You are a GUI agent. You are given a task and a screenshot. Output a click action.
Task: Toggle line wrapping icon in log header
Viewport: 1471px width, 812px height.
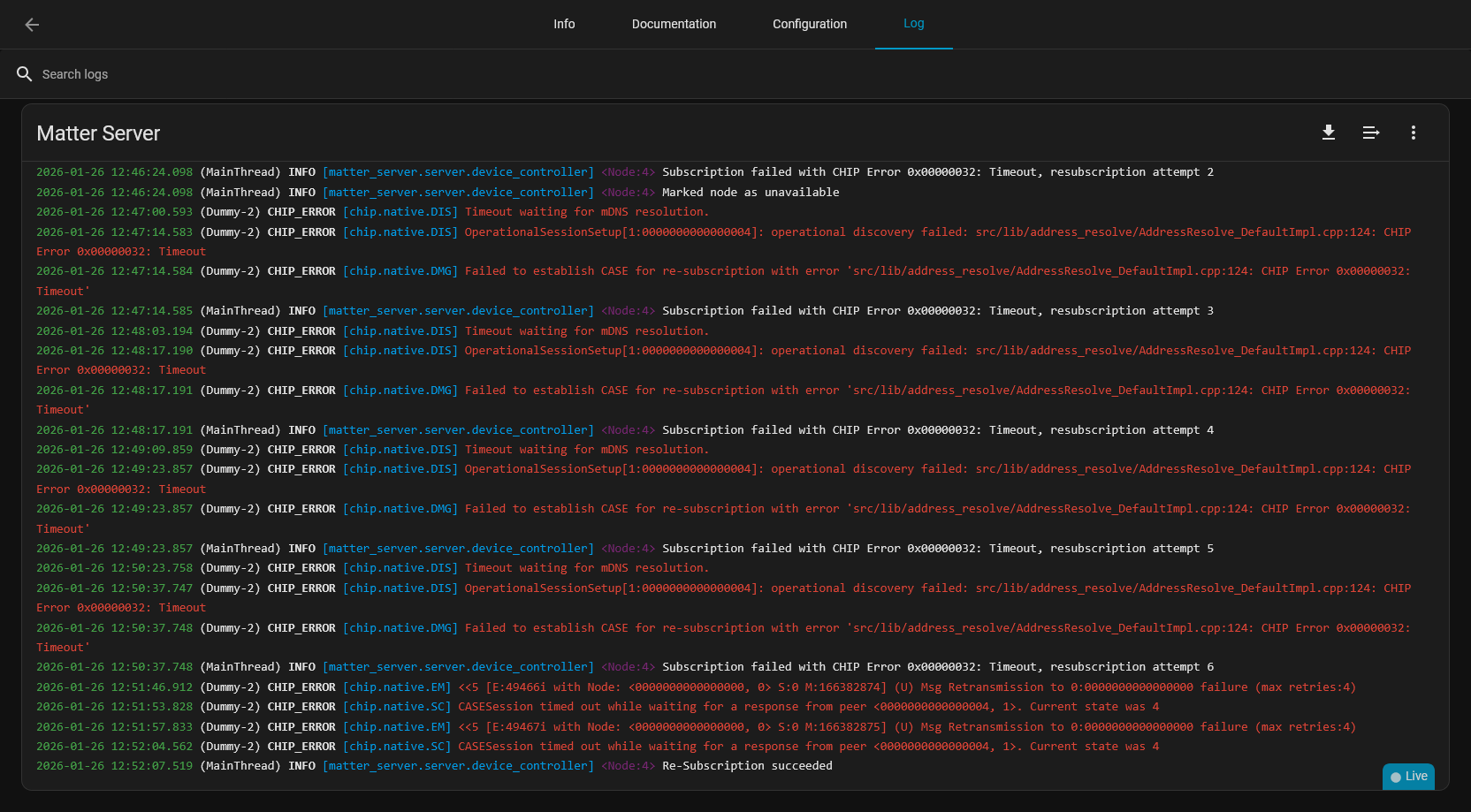[1370, 133]
